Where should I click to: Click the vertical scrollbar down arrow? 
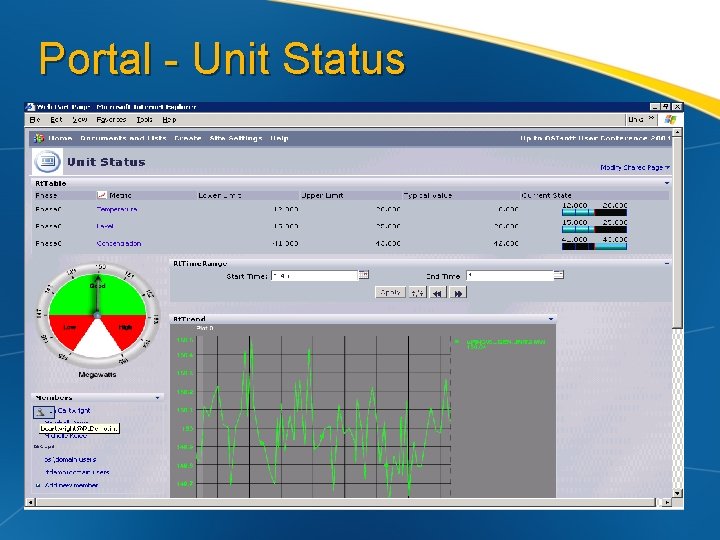click(678, 493)
